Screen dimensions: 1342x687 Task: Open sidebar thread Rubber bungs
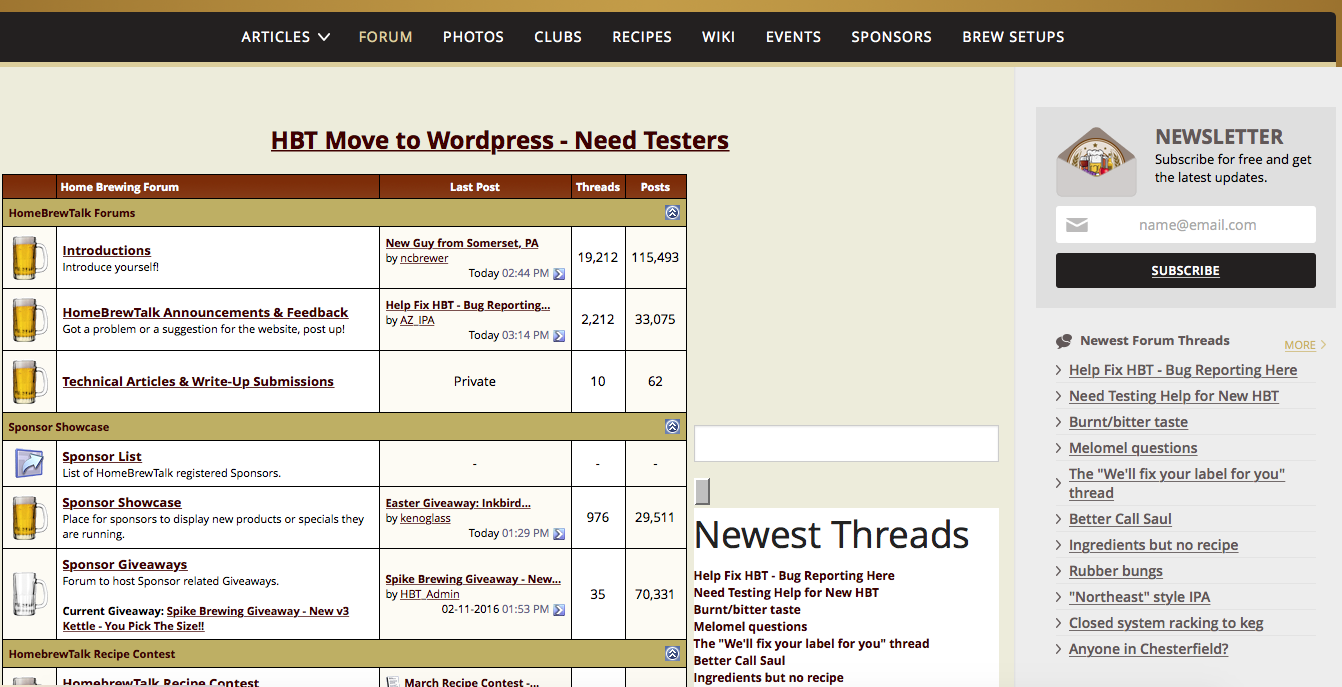click(x=1116, y=571)
